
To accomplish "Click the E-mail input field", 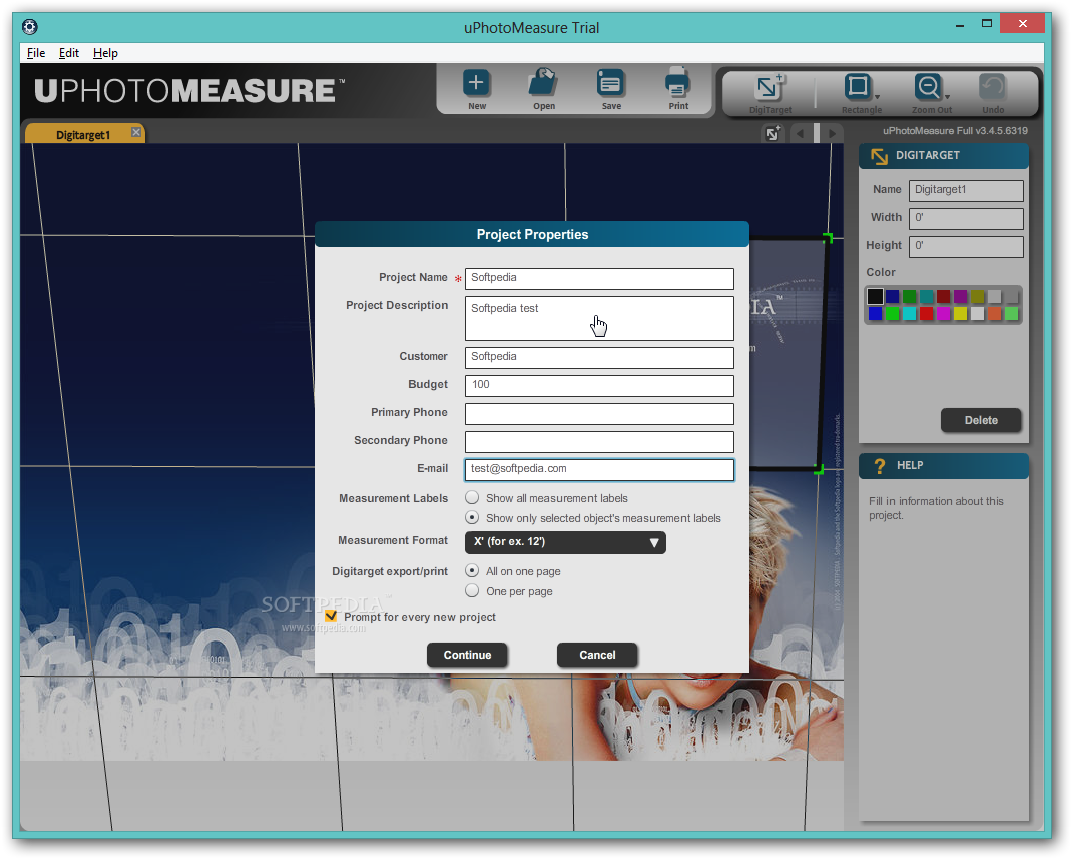I will (x=599, y=469).
